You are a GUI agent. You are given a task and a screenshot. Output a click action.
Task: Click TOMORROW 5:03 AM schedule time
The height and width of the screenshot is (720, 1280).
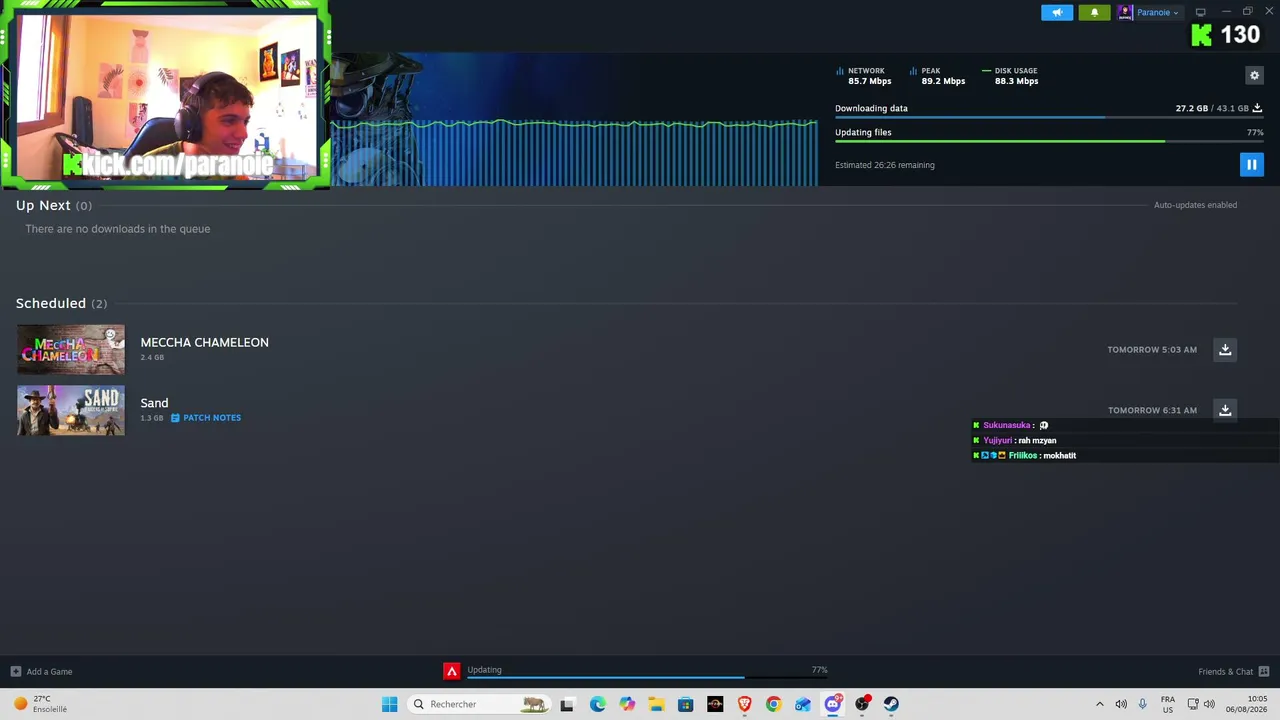pos(1152,350)
